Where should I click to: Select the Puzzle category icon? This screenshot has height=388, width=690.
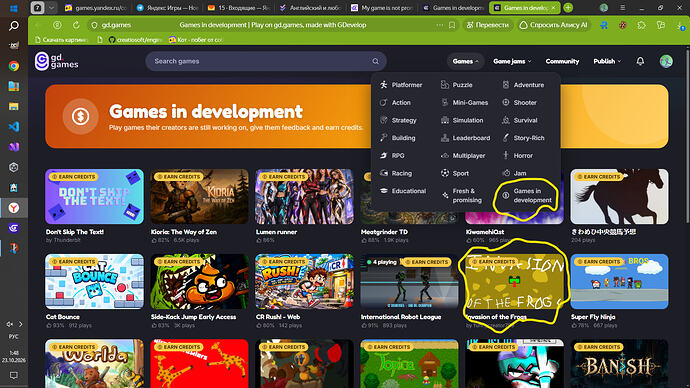[x=445, y=85]
